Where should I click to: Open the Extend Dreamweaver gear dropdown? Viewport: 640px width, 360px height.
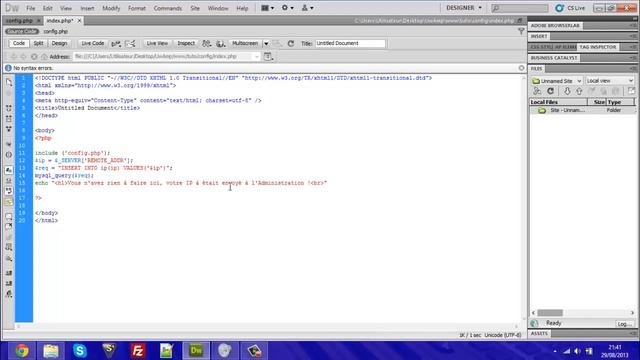[x=287, y=8]
